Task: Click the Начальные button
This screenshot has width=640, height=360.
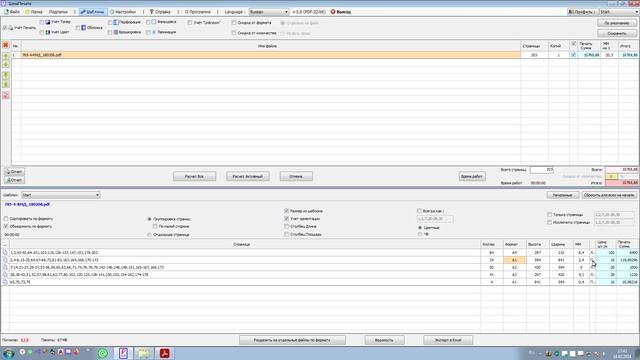Action: click(x=562, y=195)
